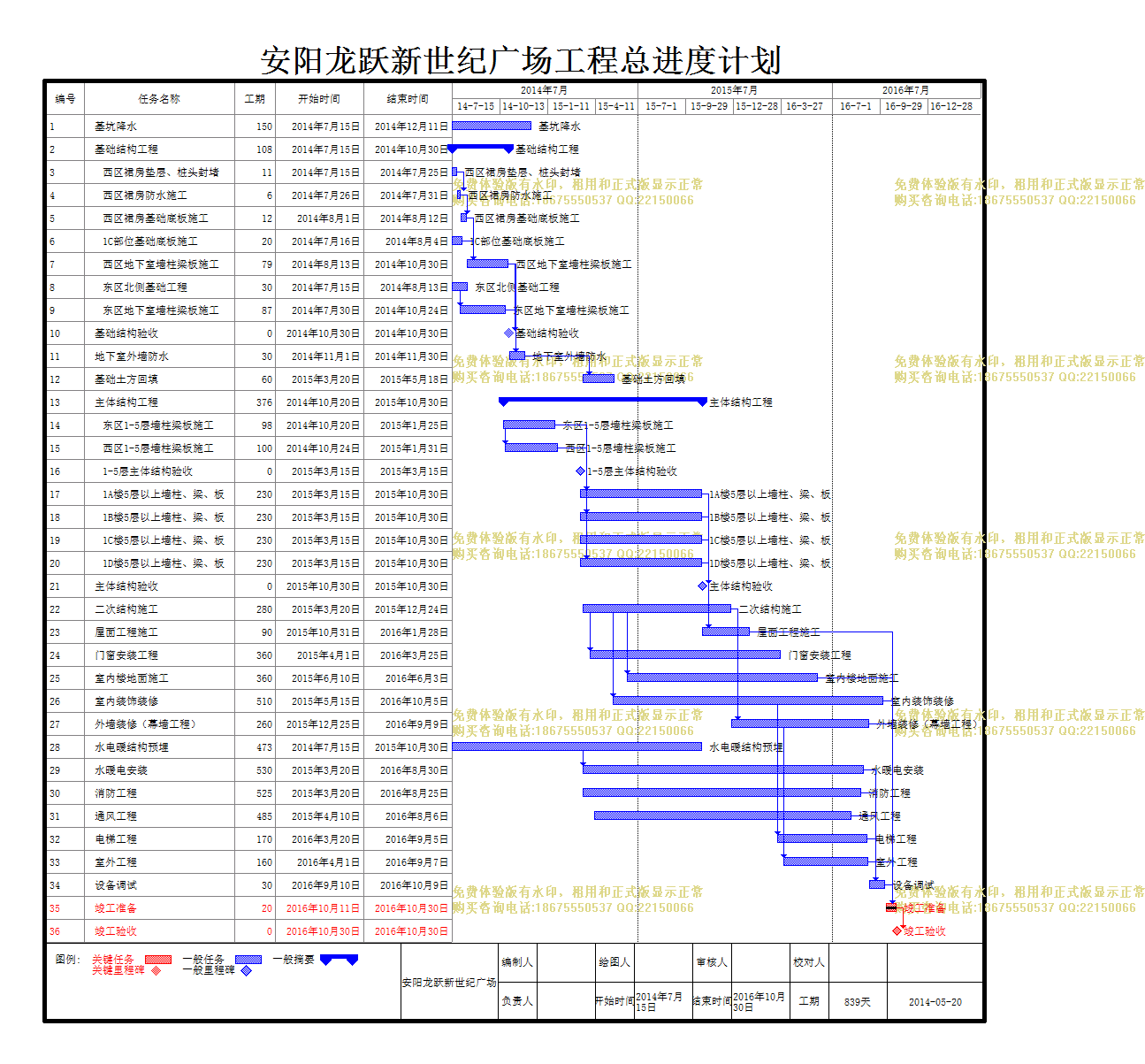Image resolution: width=1145 pixels, height=1064 pixels.
Task: Click the title 安阳龙跃新世纪广场工程总进度计划
Action: pyautogui.click(x=522, y=61)
